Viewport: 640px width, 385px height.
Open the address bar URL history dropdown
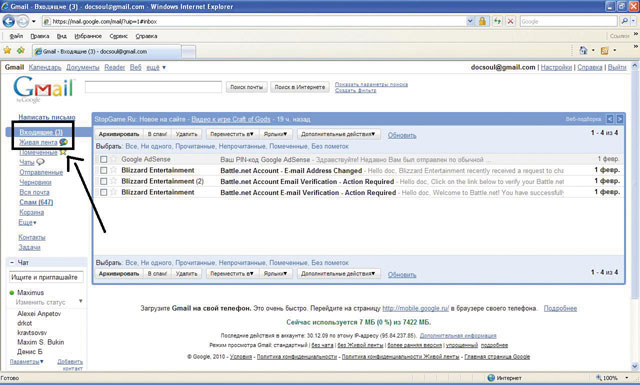coord(470,21)
